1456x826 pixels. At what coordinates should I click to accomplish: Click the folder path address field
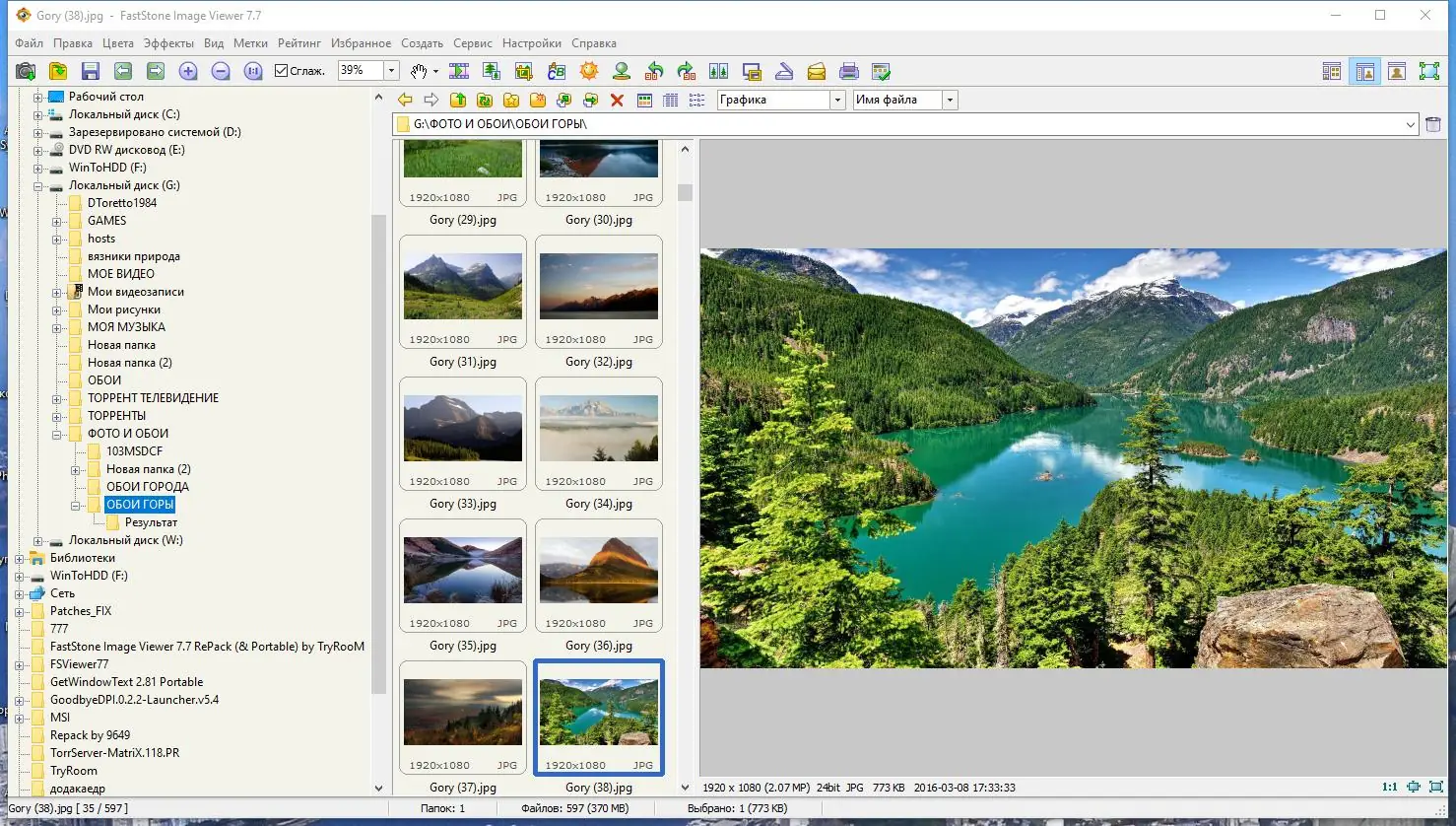coord(905,124)
